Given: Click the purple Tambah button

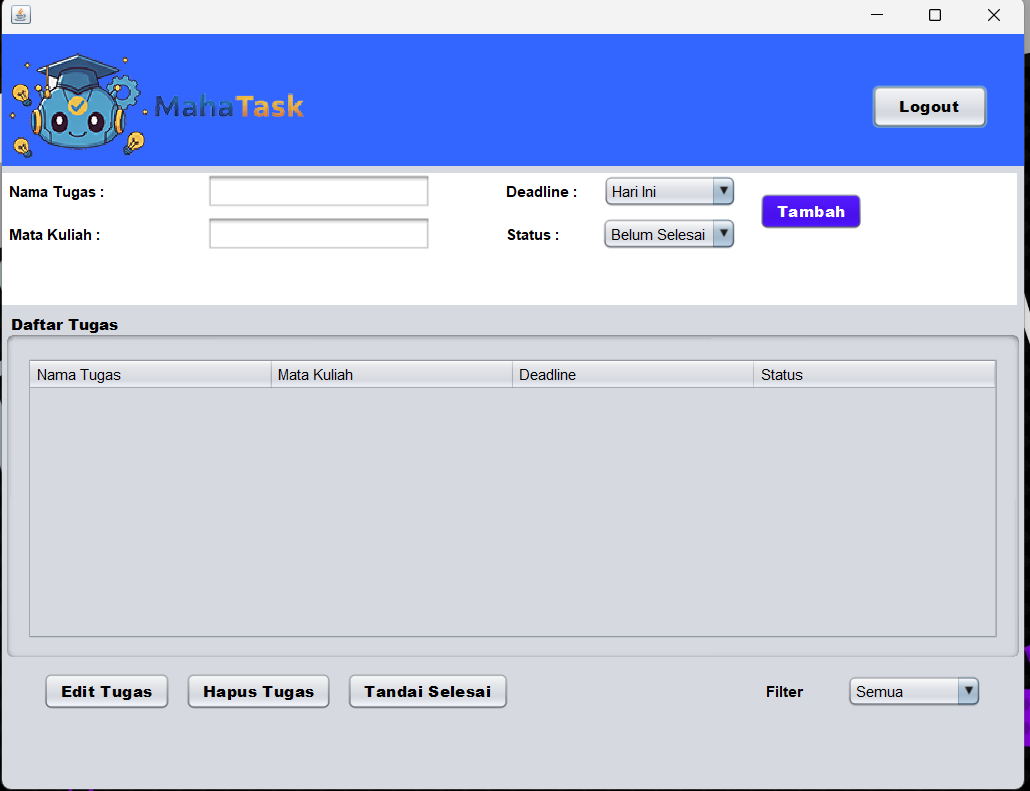Looking at the screenshot, I should [810, 212].
